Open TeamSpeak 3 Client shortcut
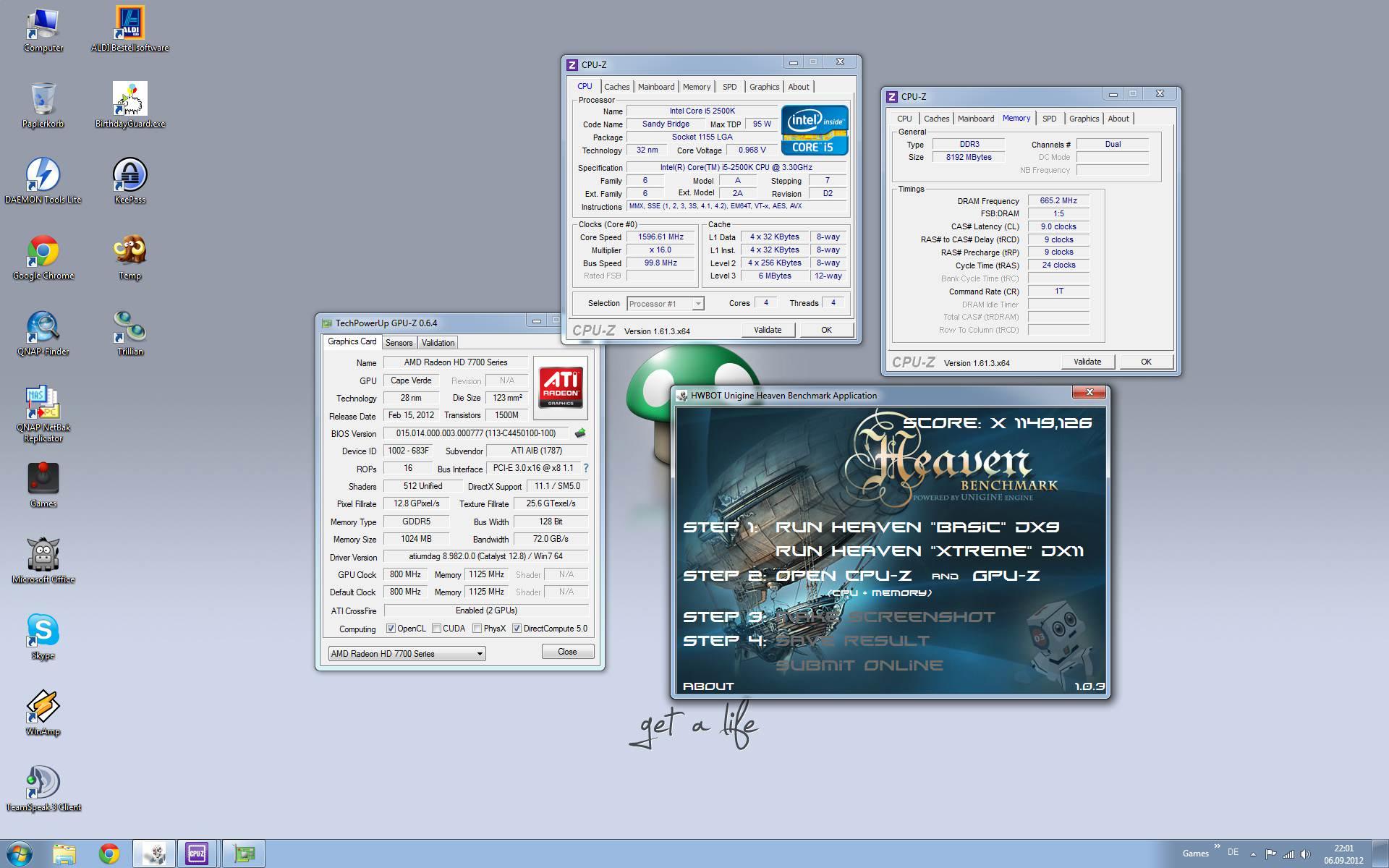Viewport: 1389px width, 868px height. 43,788
